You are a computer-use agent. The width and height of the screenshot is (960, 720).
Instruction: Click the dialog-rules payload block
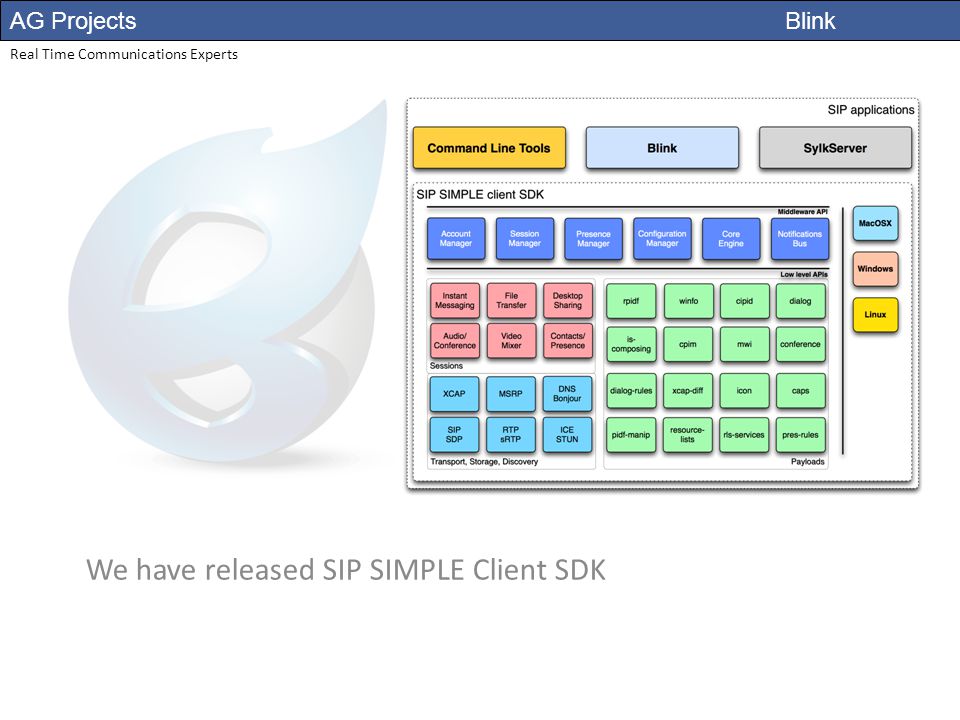(631, 391)
